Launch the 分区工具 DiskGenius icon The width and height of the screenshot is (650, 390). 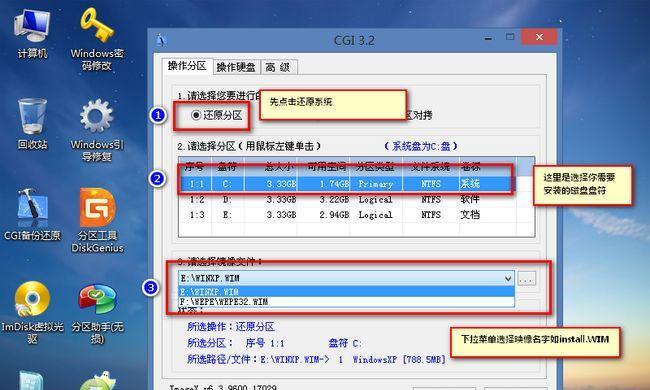point(97,220)
